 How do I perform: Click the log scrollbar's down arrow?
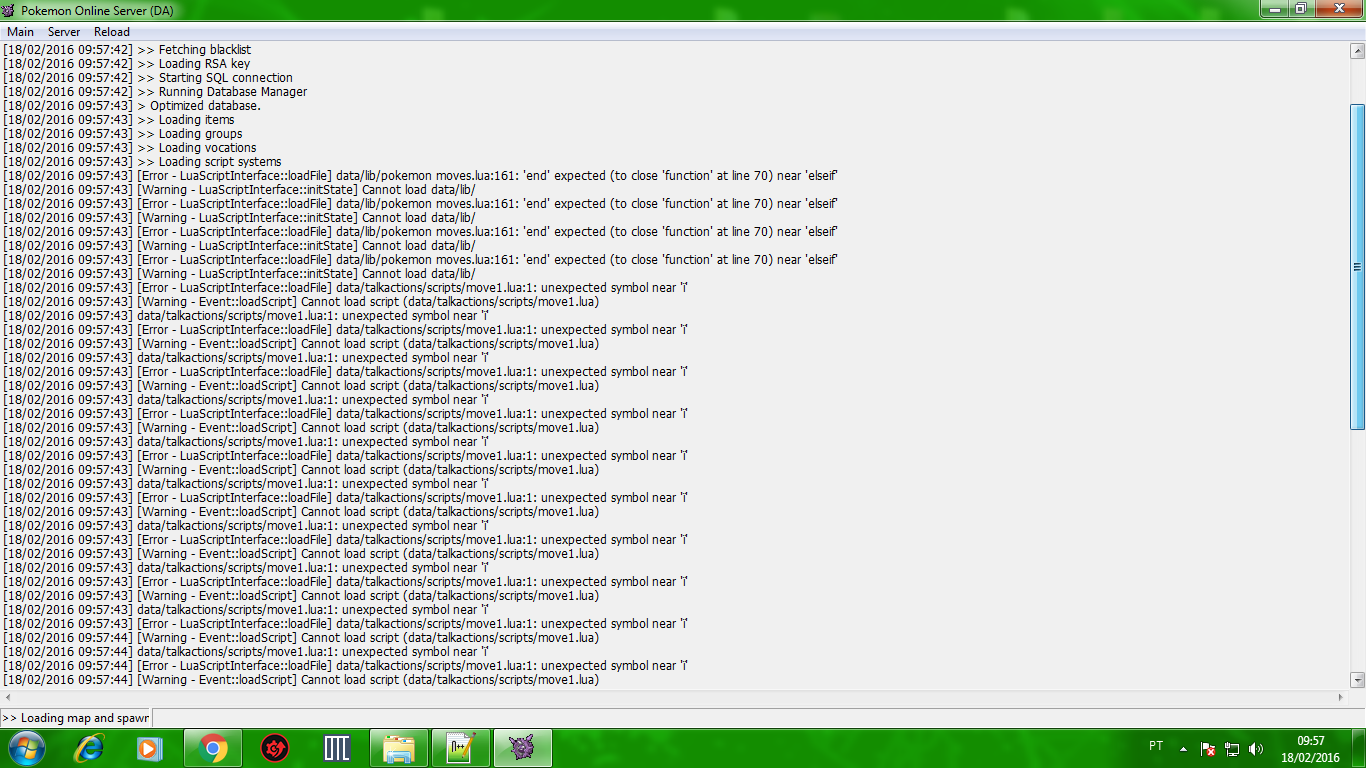coord(1357,680)
